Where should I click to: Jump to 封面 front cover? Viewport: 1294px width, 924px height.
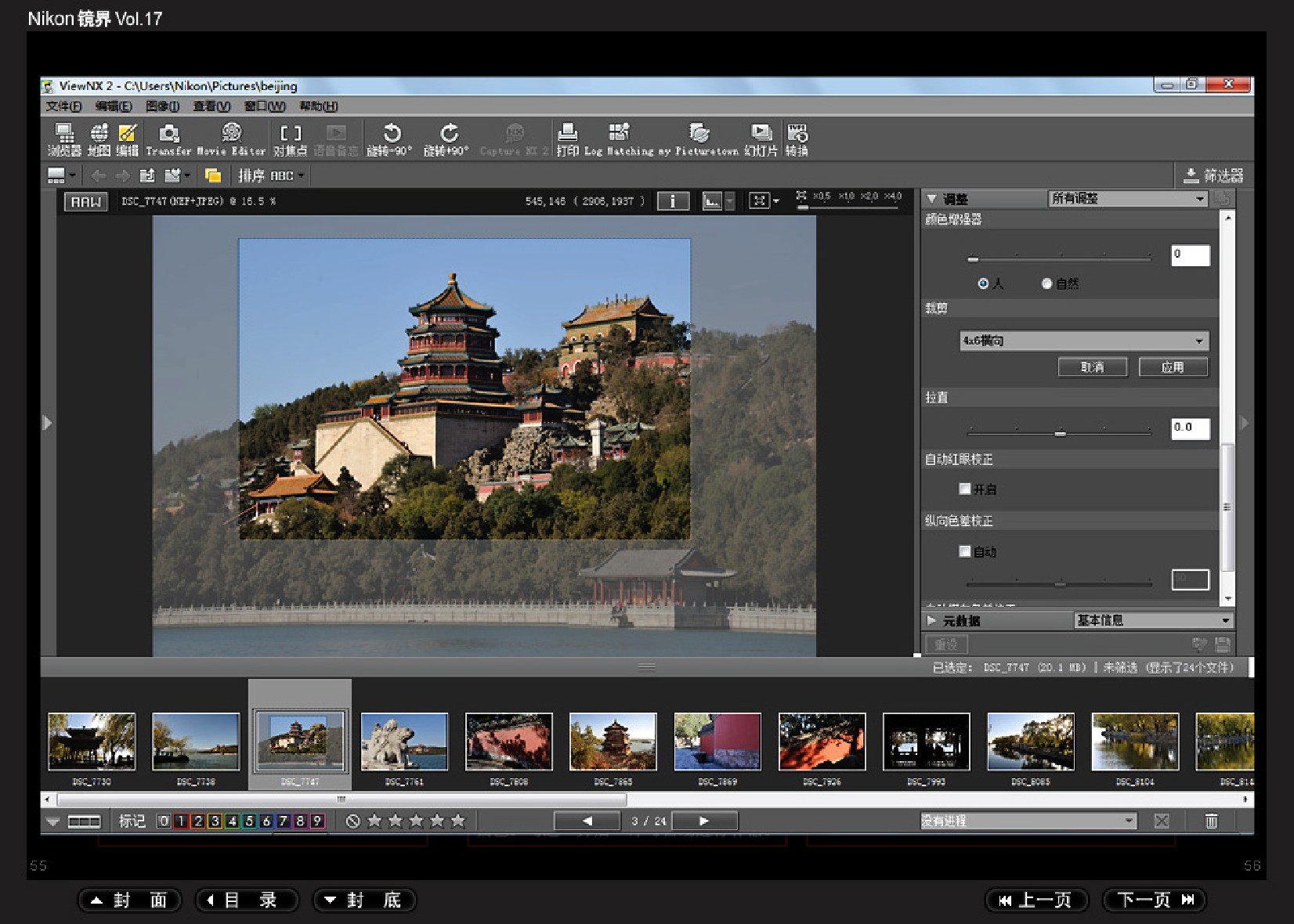coord(129,900)
